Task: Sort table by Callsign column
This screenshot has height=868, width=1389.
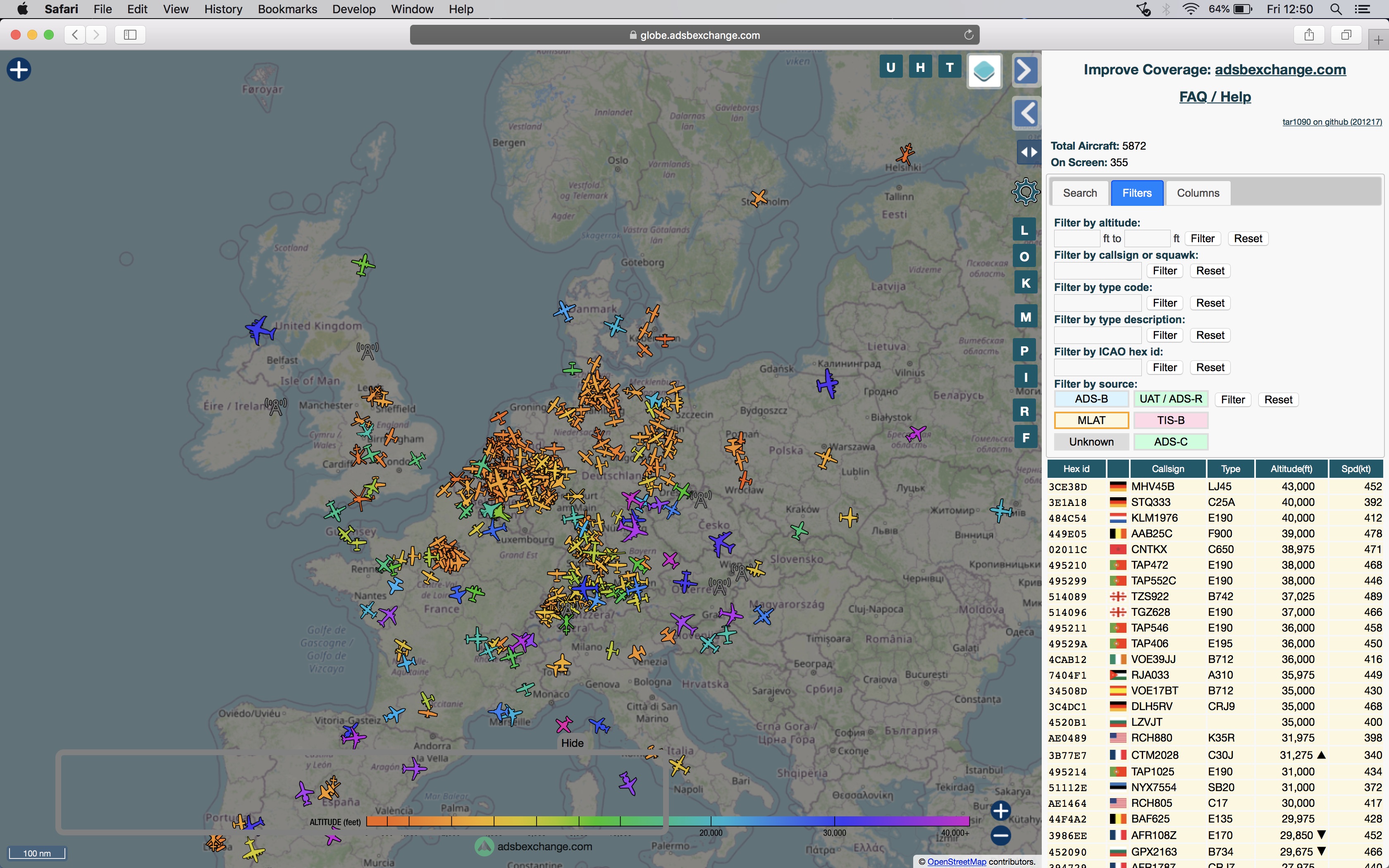Action: pos(1167,468)
